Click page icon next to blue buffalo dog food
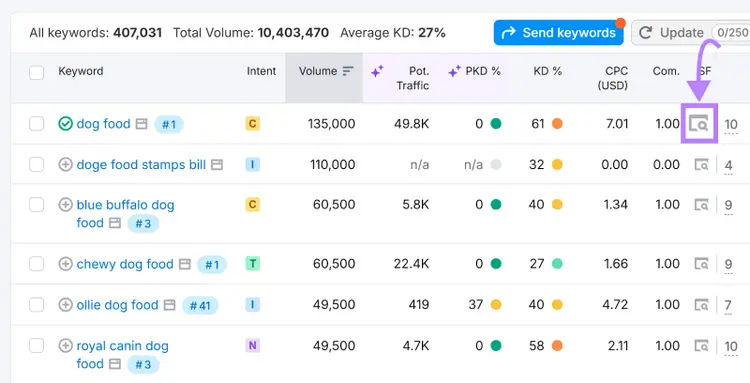The height and width of the screenshot is (383, 750). (x=114, y=223)
